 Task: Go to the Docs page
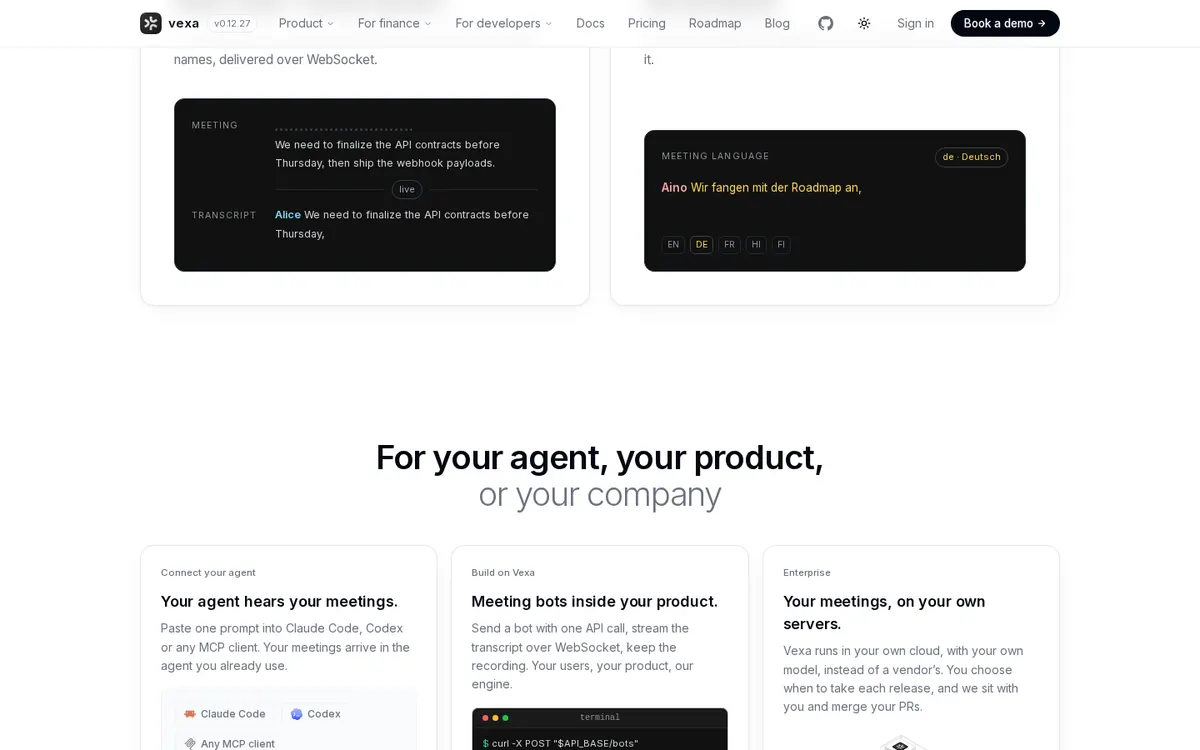tap(590, 23)
